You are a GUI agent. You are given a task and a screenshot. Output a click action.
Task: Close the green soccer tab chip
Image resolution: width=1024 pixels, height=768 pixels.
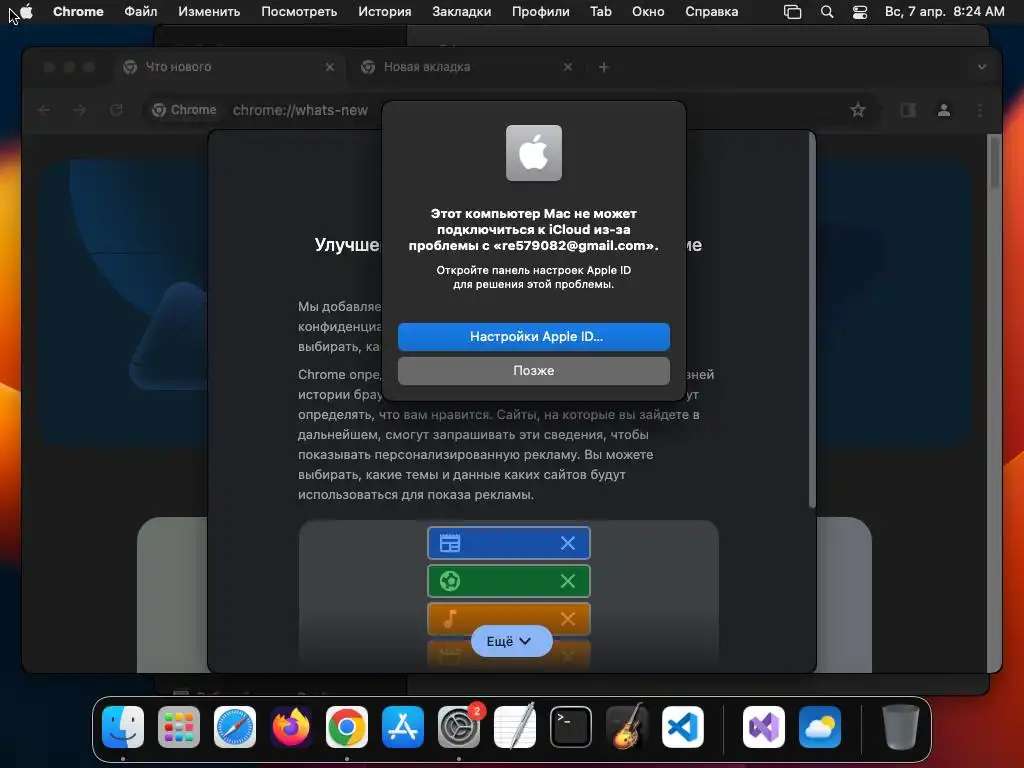(x=568, y=581)
